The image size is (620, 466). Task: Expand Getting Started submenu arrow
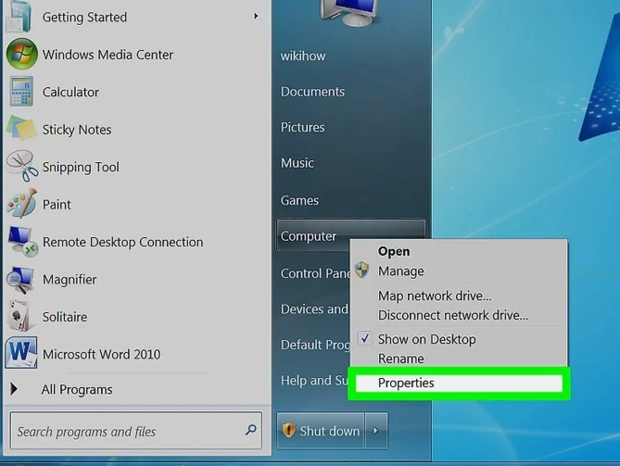point(256,16)
